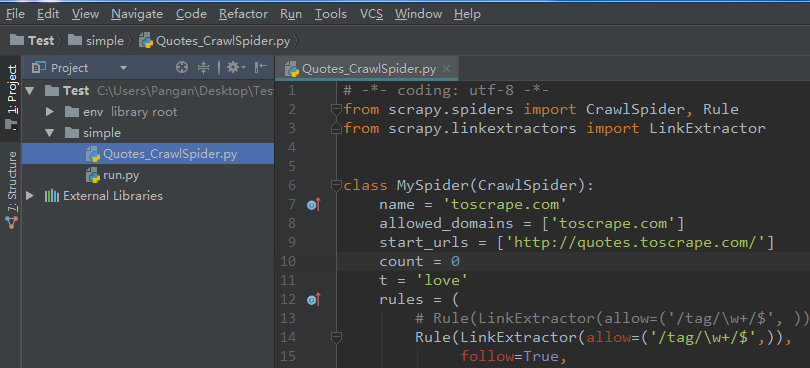Image resolution: width=810 pixels, height=368 pixels.
Task: Close the Quotes_CrawlSpider.py editor tab
Action: pyautogui.click(x=447, y=69)
